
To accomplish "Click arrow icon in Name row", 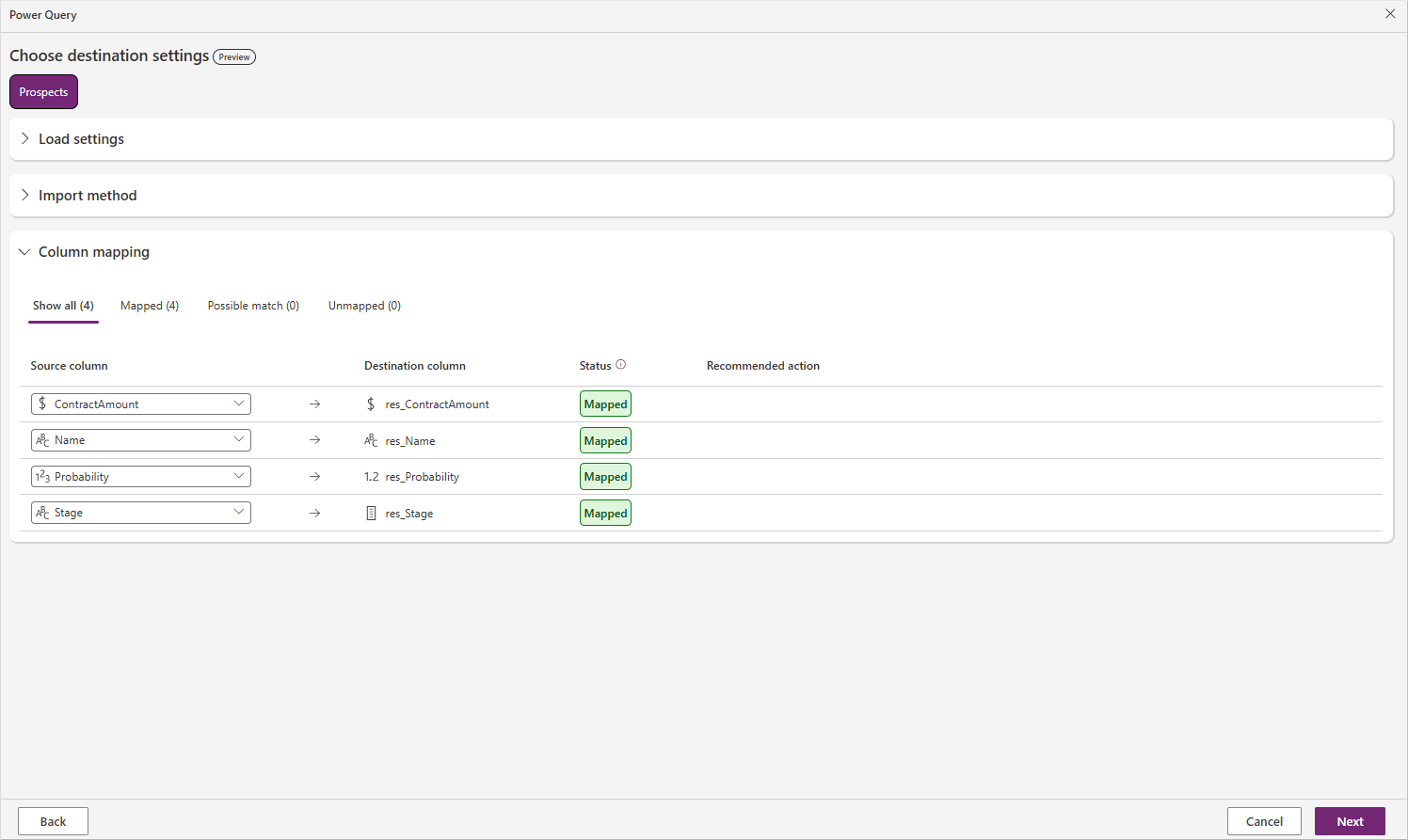I will (x=315, y=440).
